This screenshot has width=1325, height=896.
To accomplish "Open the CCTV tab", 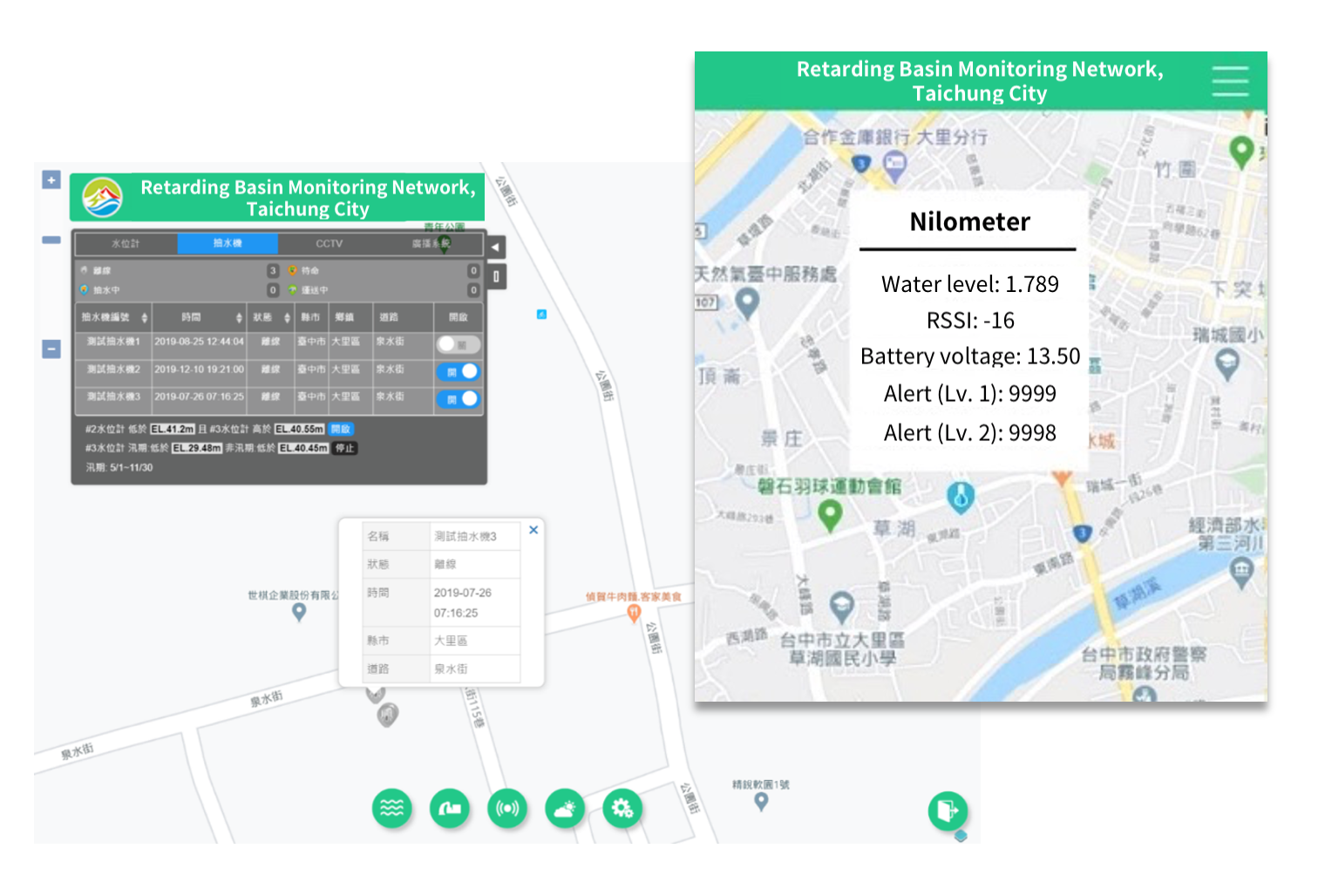I will (329, 243).
